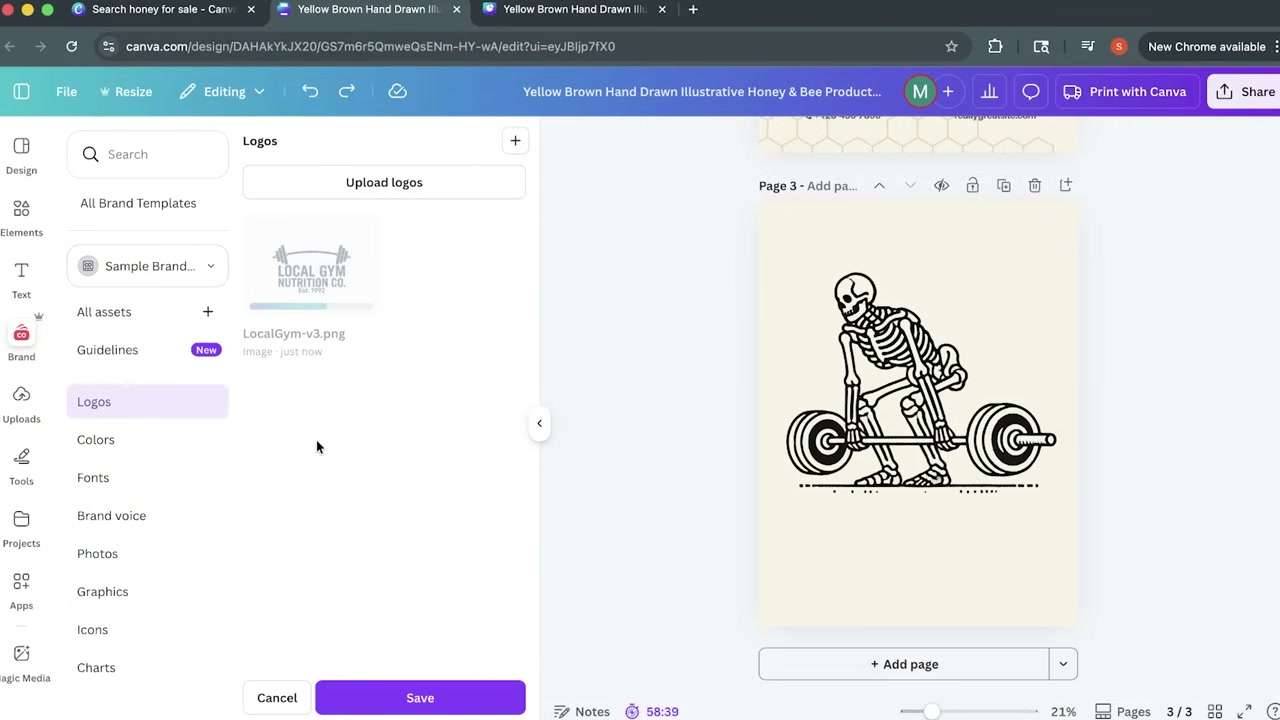
Task: Click the Redo arrow
Action: point(347,91)
